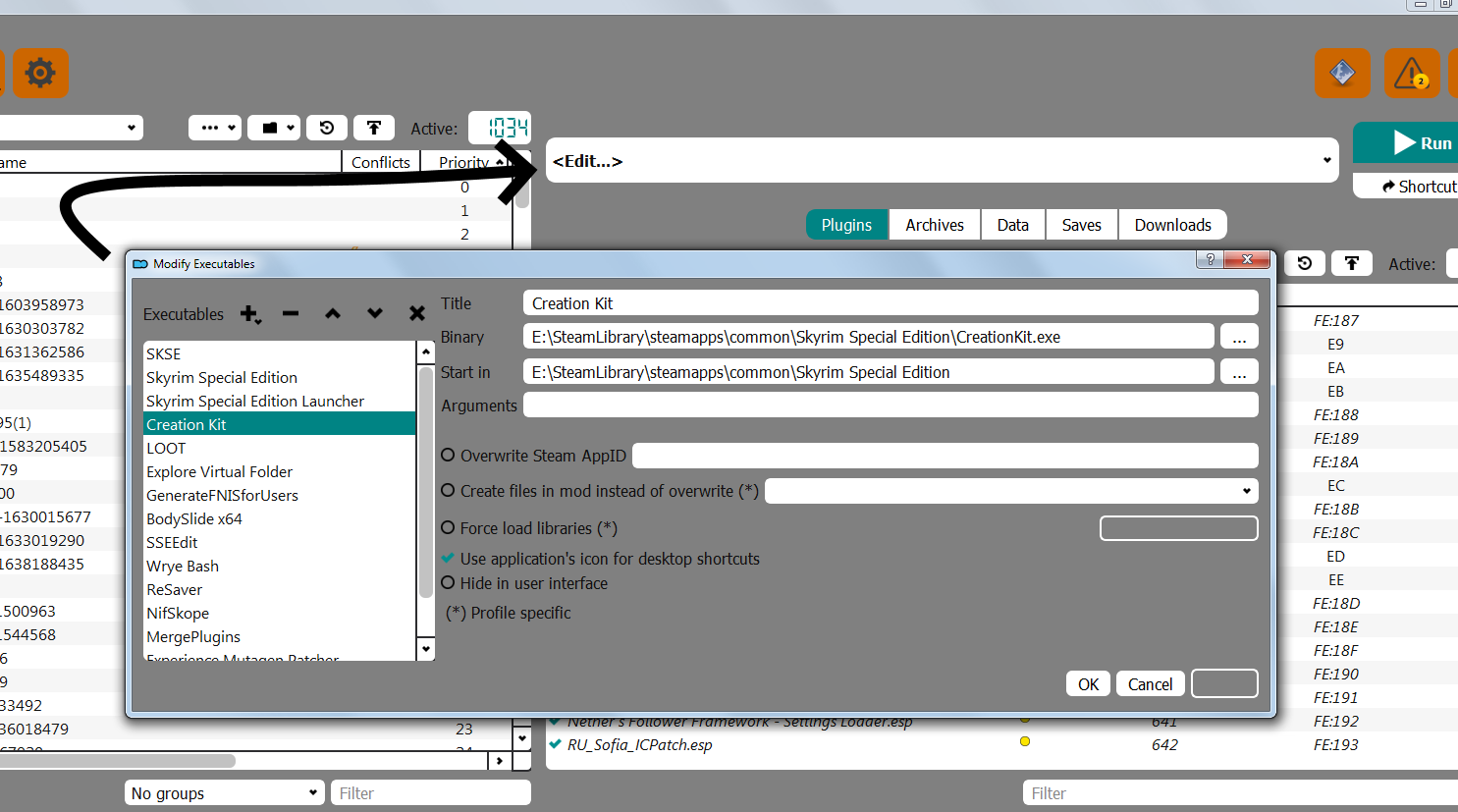This screenshot has width=1458, height=812.
Task: Select SKSE in the executables list
Action: click(280, 353)
